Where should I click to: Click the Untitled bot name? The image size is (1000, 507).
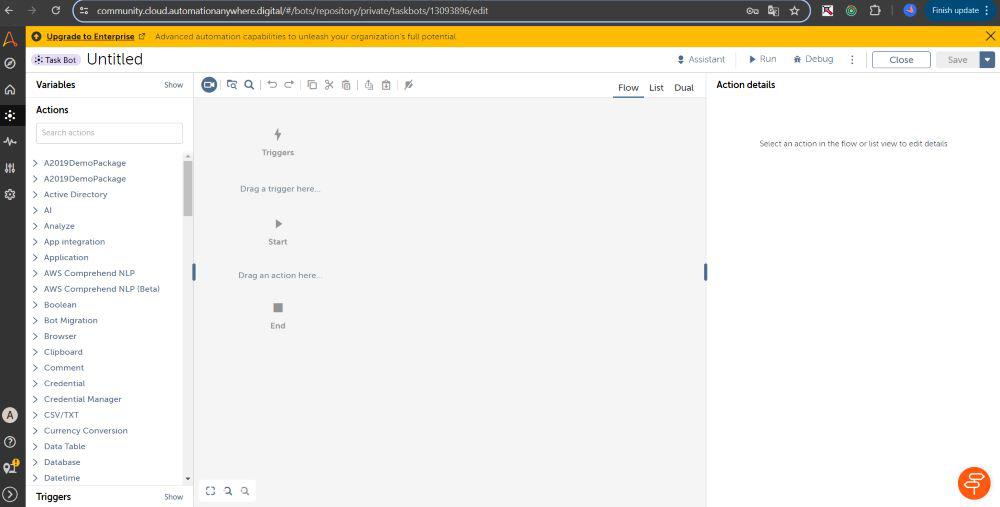(x=115, y=59)
